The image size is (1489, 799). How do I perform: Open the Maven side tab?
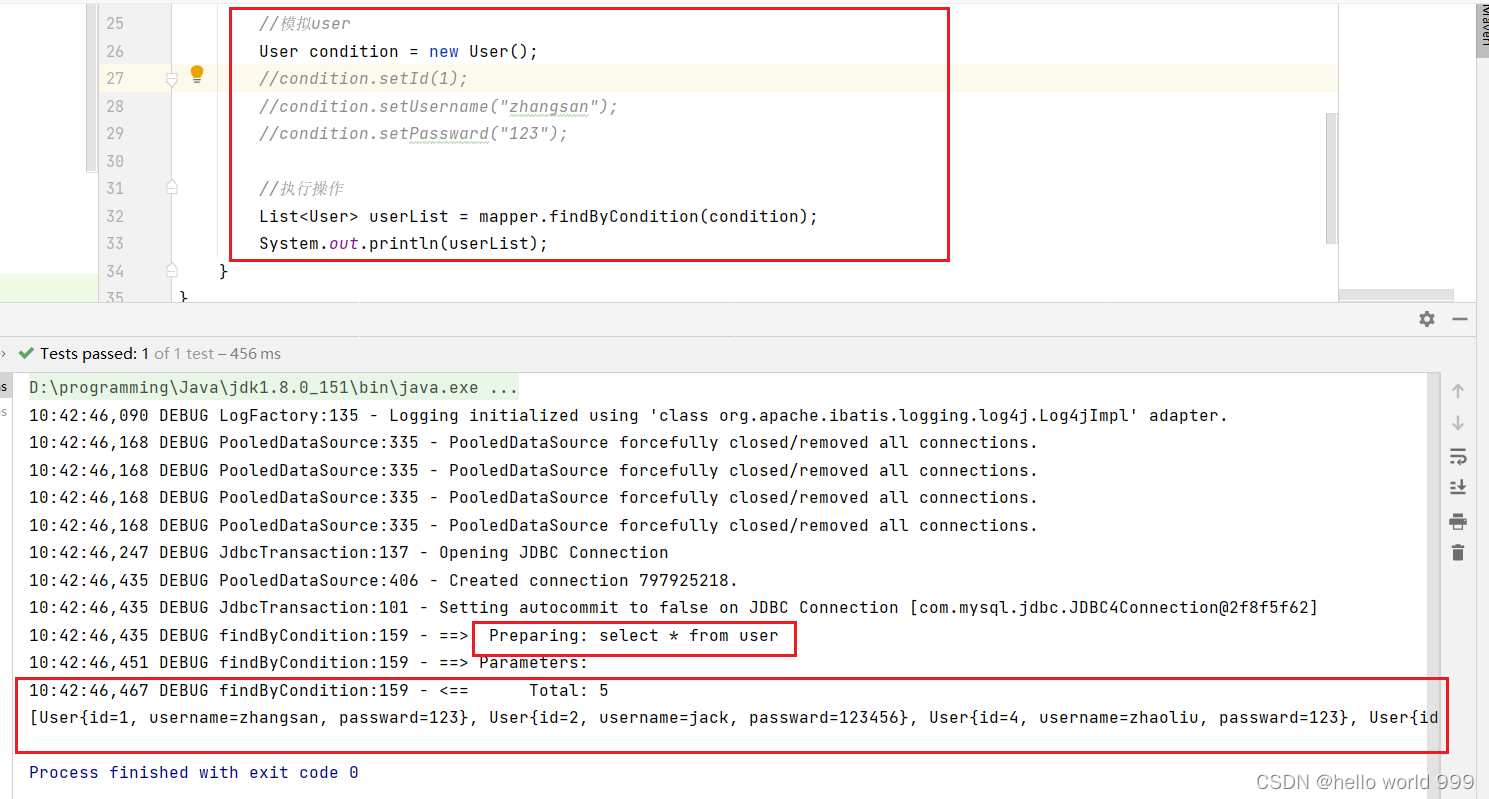[x=1482, y=30]
